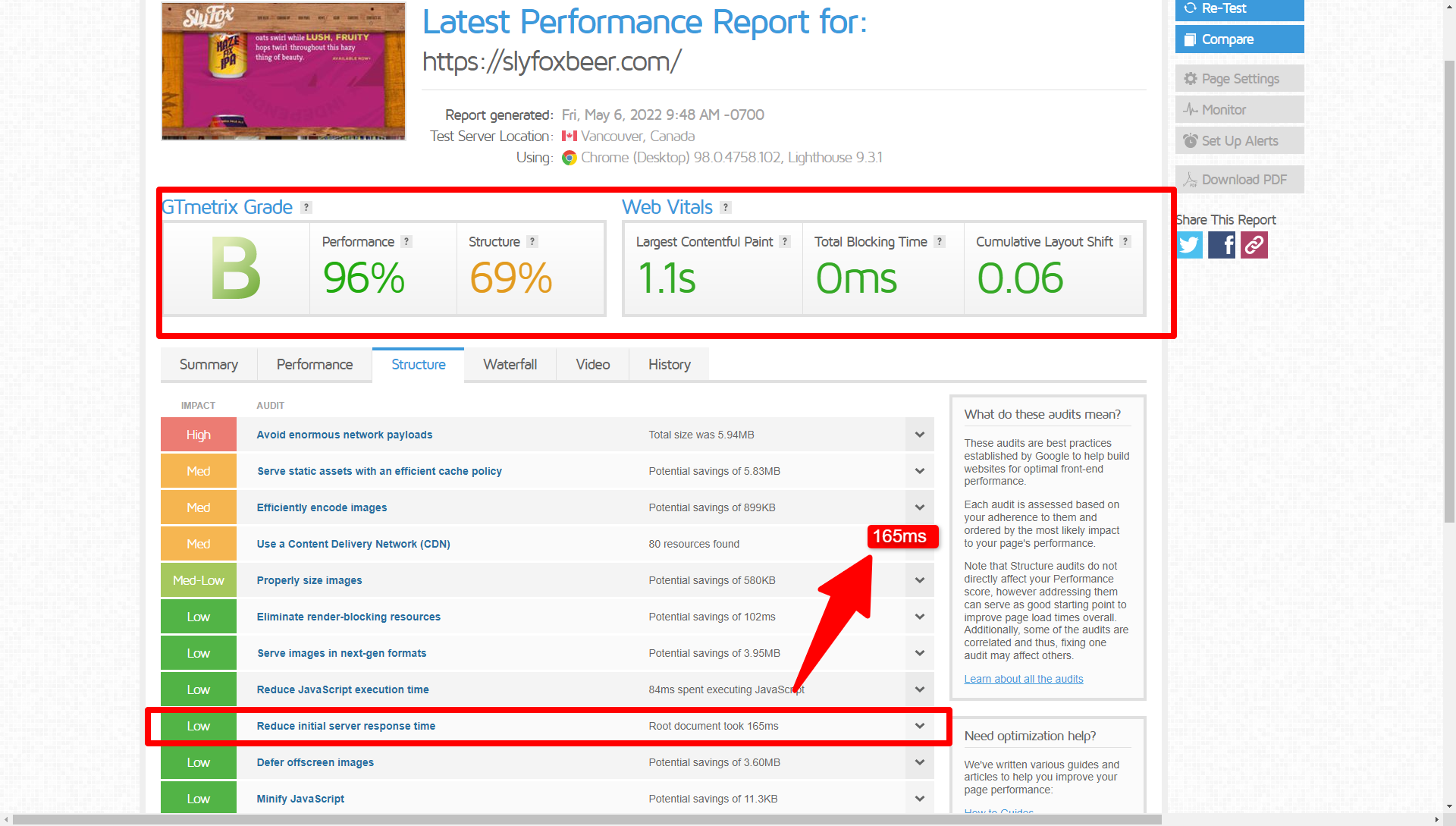Click the 0.06 CLS value
This screenshot has width=1456, height=826.
click(1020, 278)
